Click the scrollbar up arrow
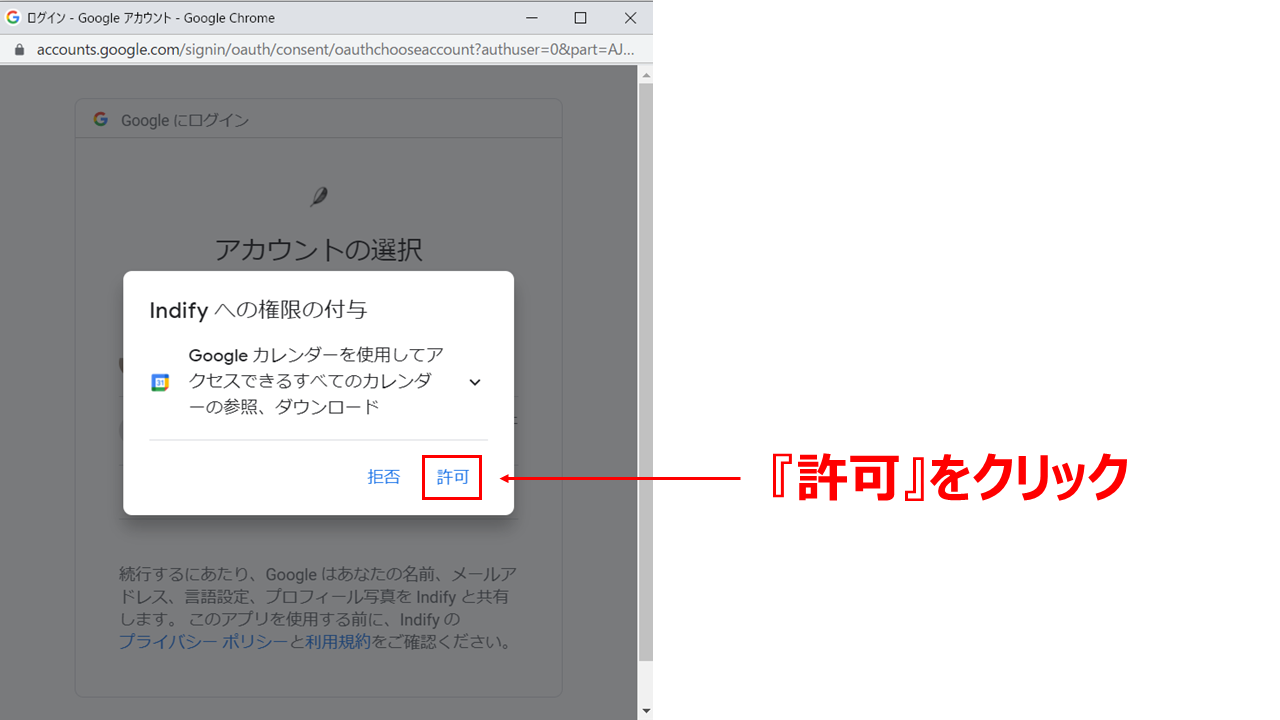The width and height of the screenshot is (1280, 720). (645, 75)
